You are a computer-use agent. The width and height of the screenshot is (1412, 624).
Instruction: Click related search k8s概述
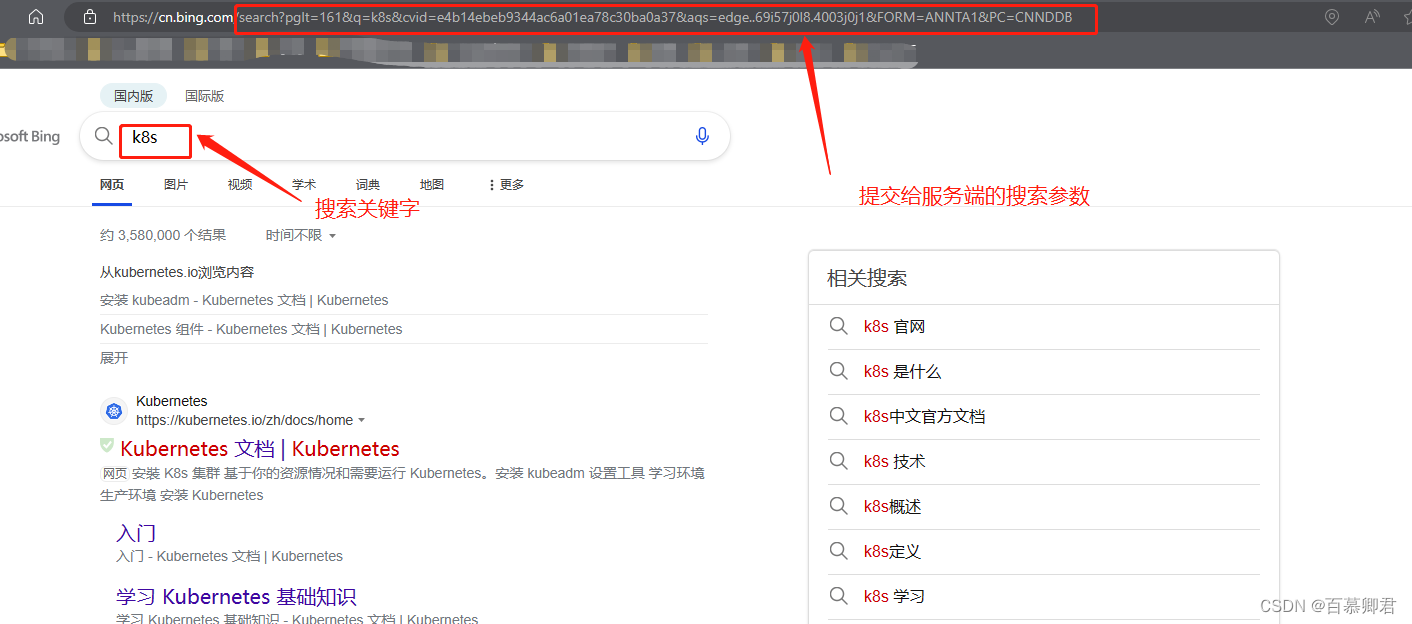(x=893, y=507)
